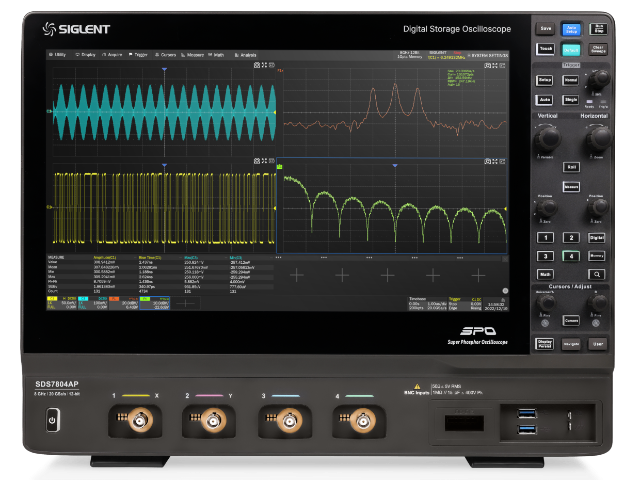This screenshot has height=480, width=640.
Task: Click the upper blue USB port
Action: tap(527, 414)
